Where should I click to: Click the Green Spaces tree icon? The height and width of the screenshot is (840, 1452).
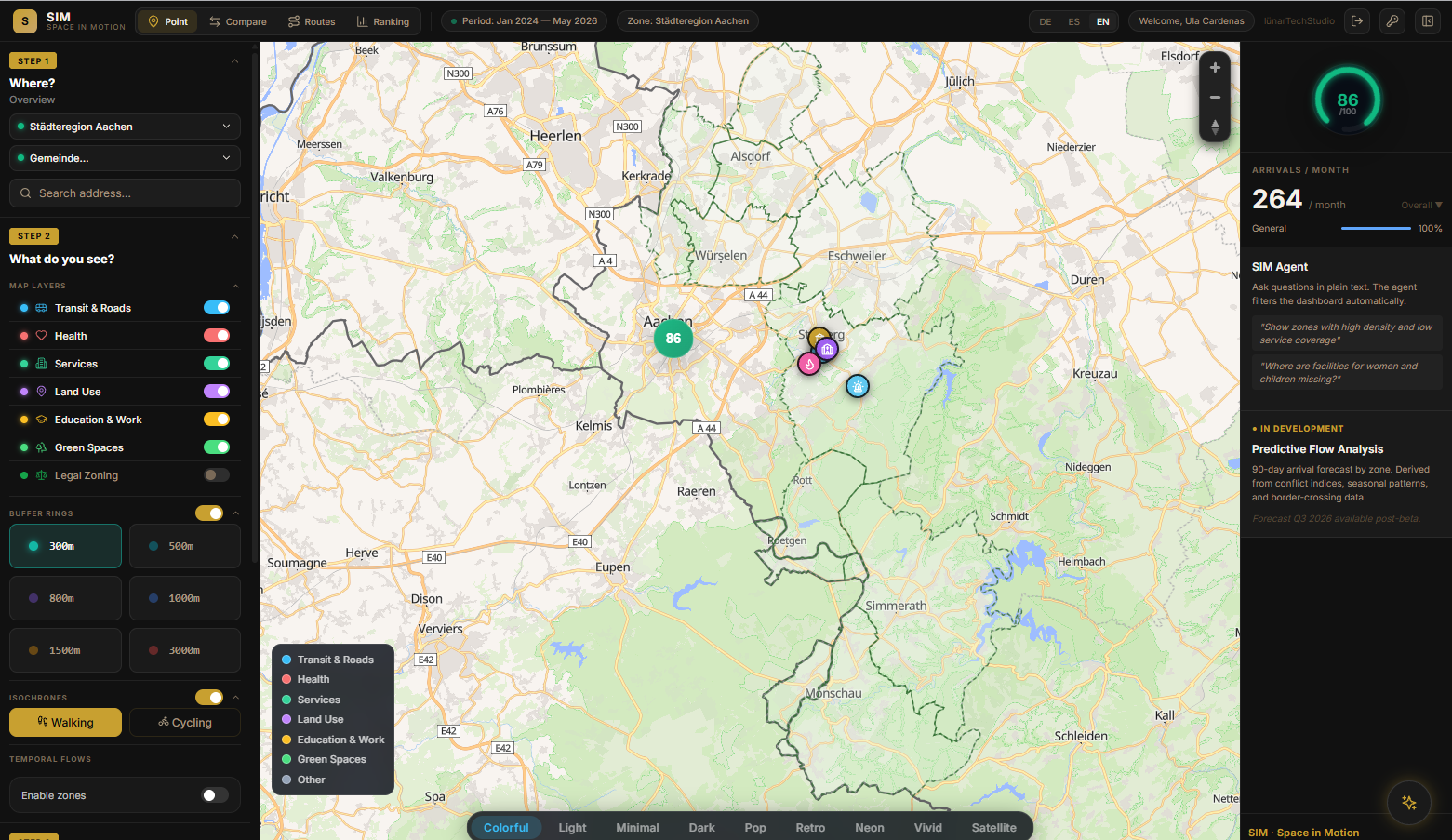click(x=41, y=447)
